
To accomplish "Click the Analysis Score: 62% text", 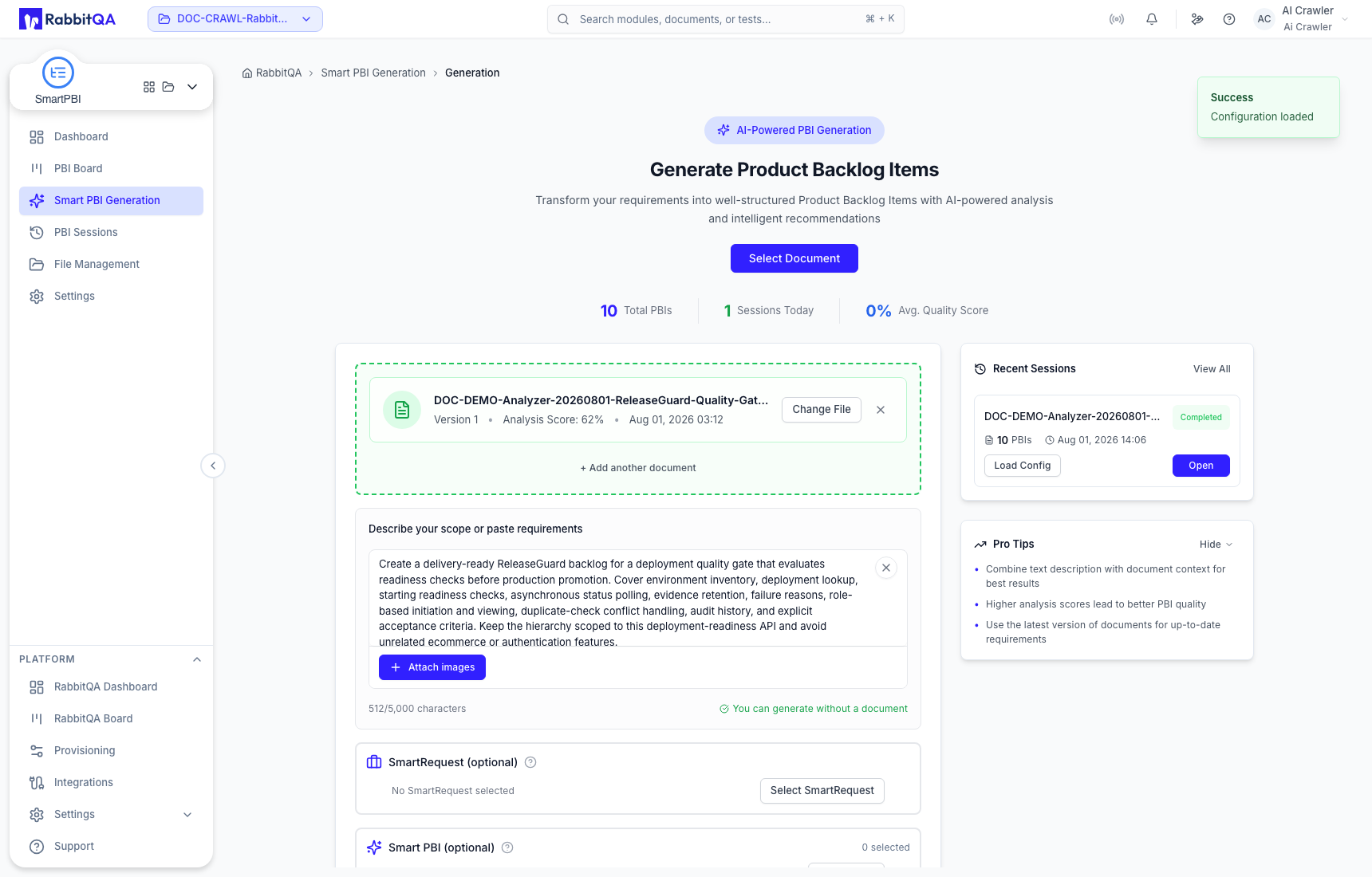I will [553, 420].
